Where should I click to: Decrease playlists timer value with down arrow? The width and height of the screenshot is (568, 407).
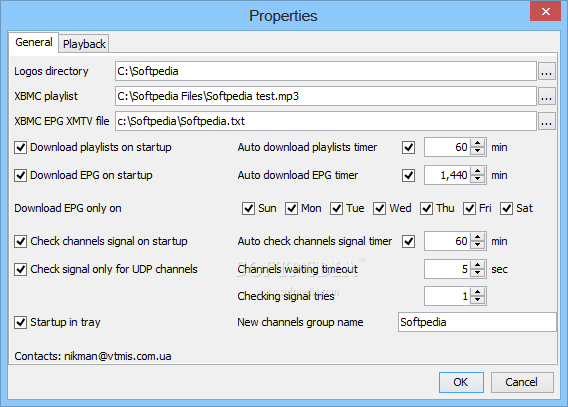(478, 151)
